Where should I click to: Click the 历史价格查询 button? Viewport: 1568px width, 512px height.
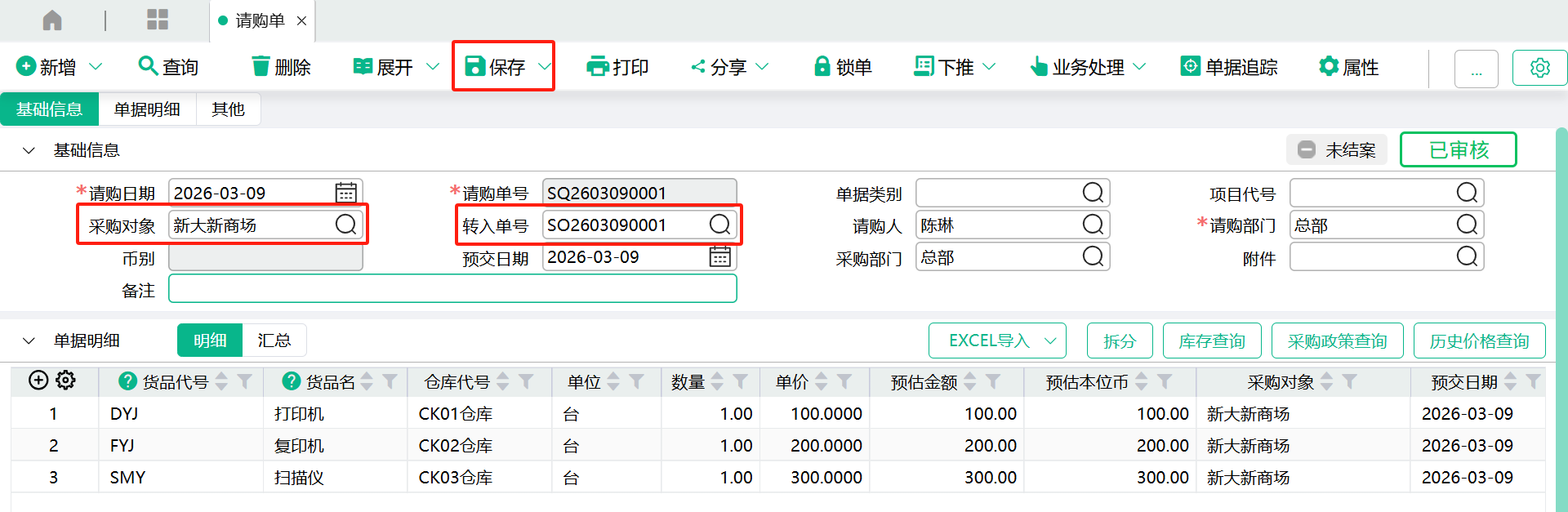click(1479, 341)
